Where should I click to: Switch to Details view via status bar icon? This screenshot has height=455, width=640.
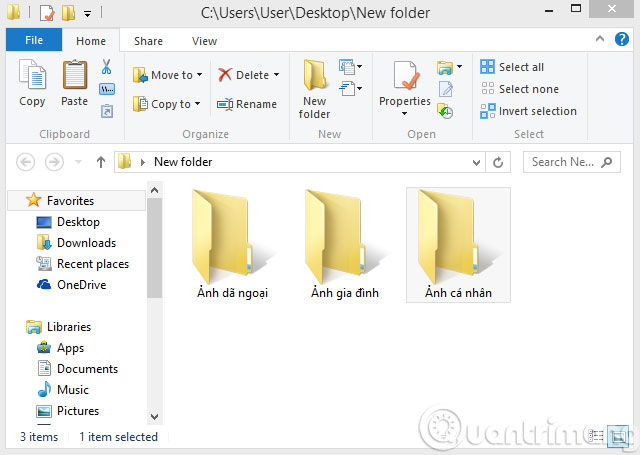[596, 436]
